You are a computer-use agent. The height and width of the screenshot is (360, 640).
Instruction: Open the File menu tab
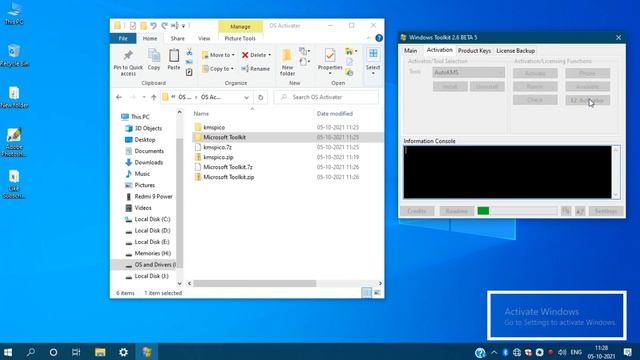(x=123, y=38)
